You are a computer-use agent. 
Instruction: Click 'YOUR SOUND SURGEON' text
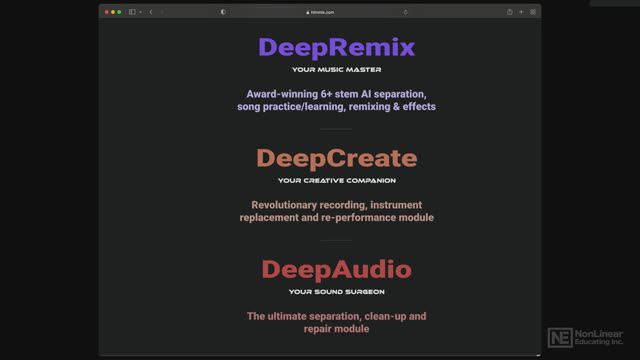tap(337, 292)
